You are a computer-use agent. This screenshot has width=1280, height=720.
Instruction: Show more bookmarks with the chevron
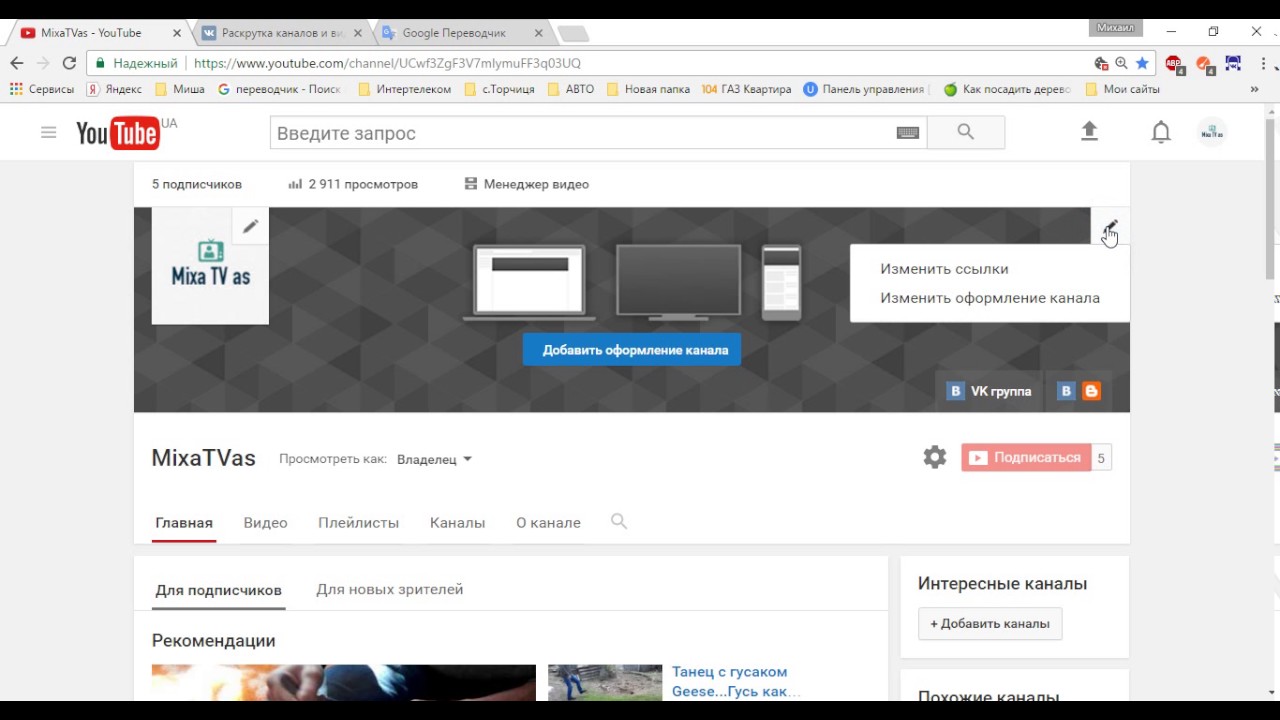pos(1254,89)
